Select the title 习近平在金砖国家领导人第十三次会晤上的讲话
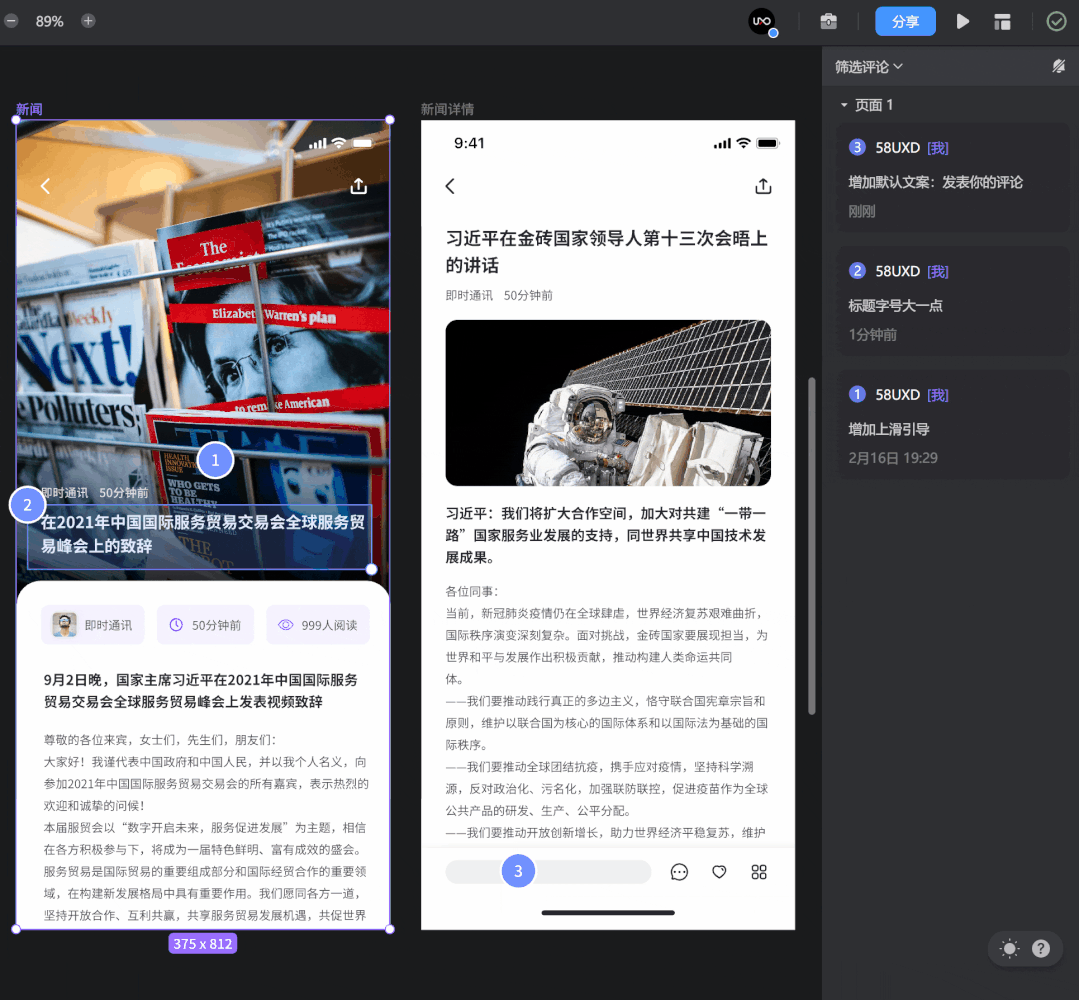The image size is (1079, 1000). (x=606, y=251)
